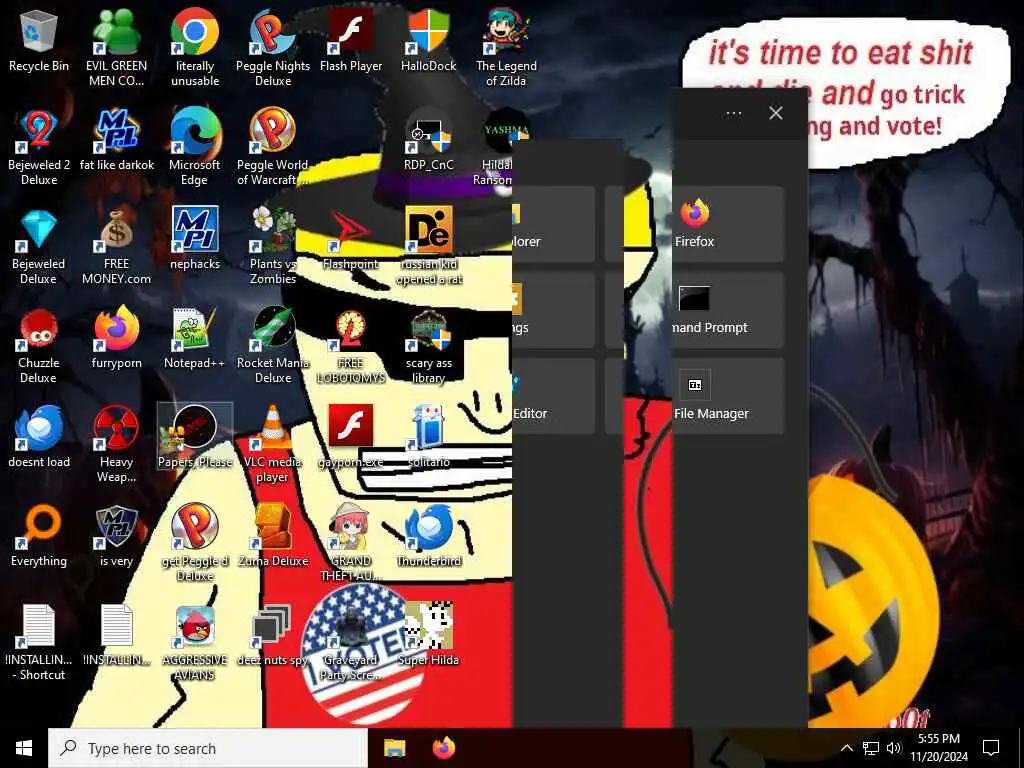Image resolution: width=1024 pixels, height=768 pixels.
Task: Open gayporn.exe Flash icon
Action: tap(351, 436)
